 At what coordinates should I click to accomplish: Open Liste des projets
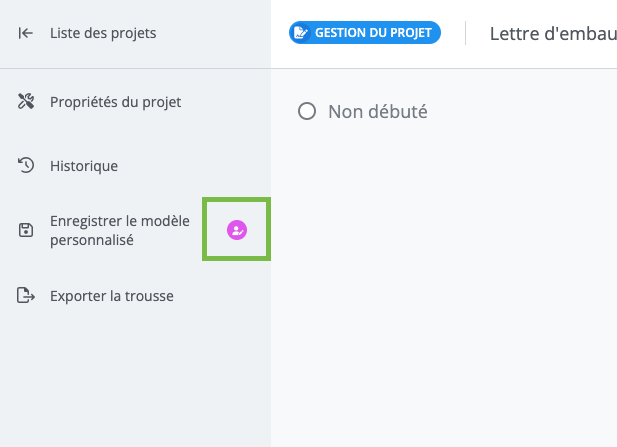coord(103,33)
